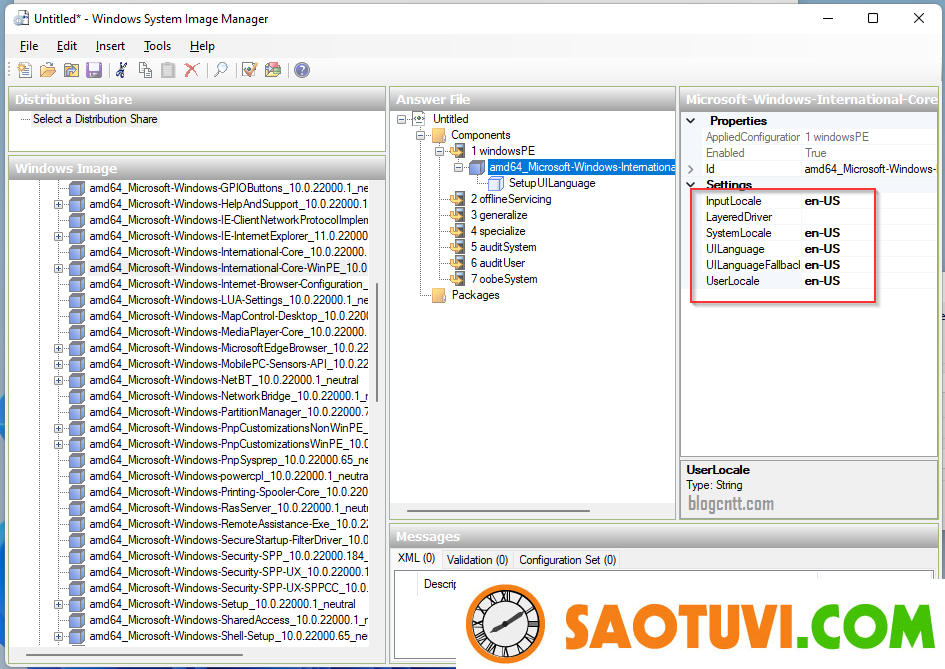
Task: Open the Tools menu
Action: point(157,46)
